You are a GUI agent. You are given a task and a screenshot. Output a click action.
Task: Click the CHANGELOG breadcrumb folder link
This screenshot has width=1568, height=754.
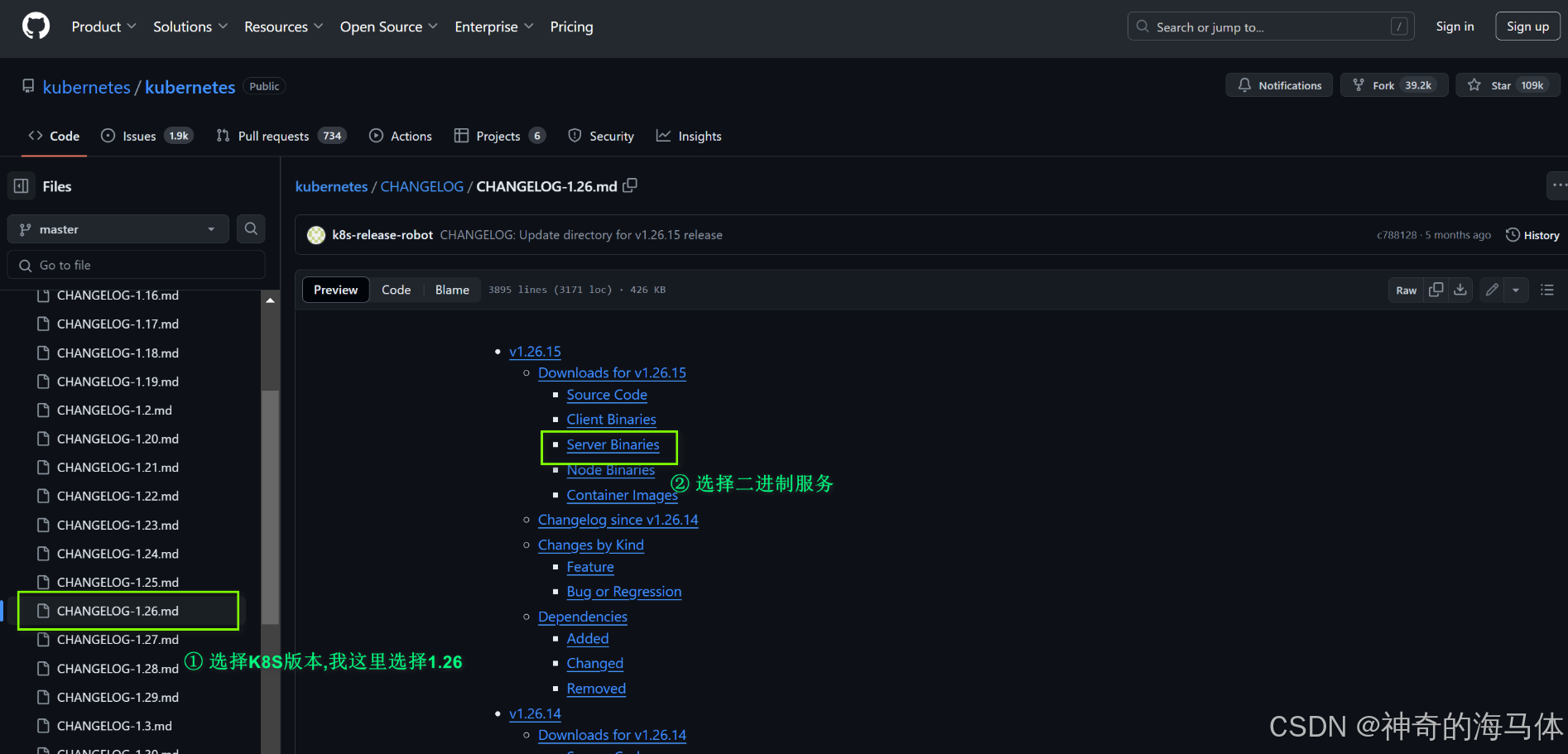click(x=421, y=186)
